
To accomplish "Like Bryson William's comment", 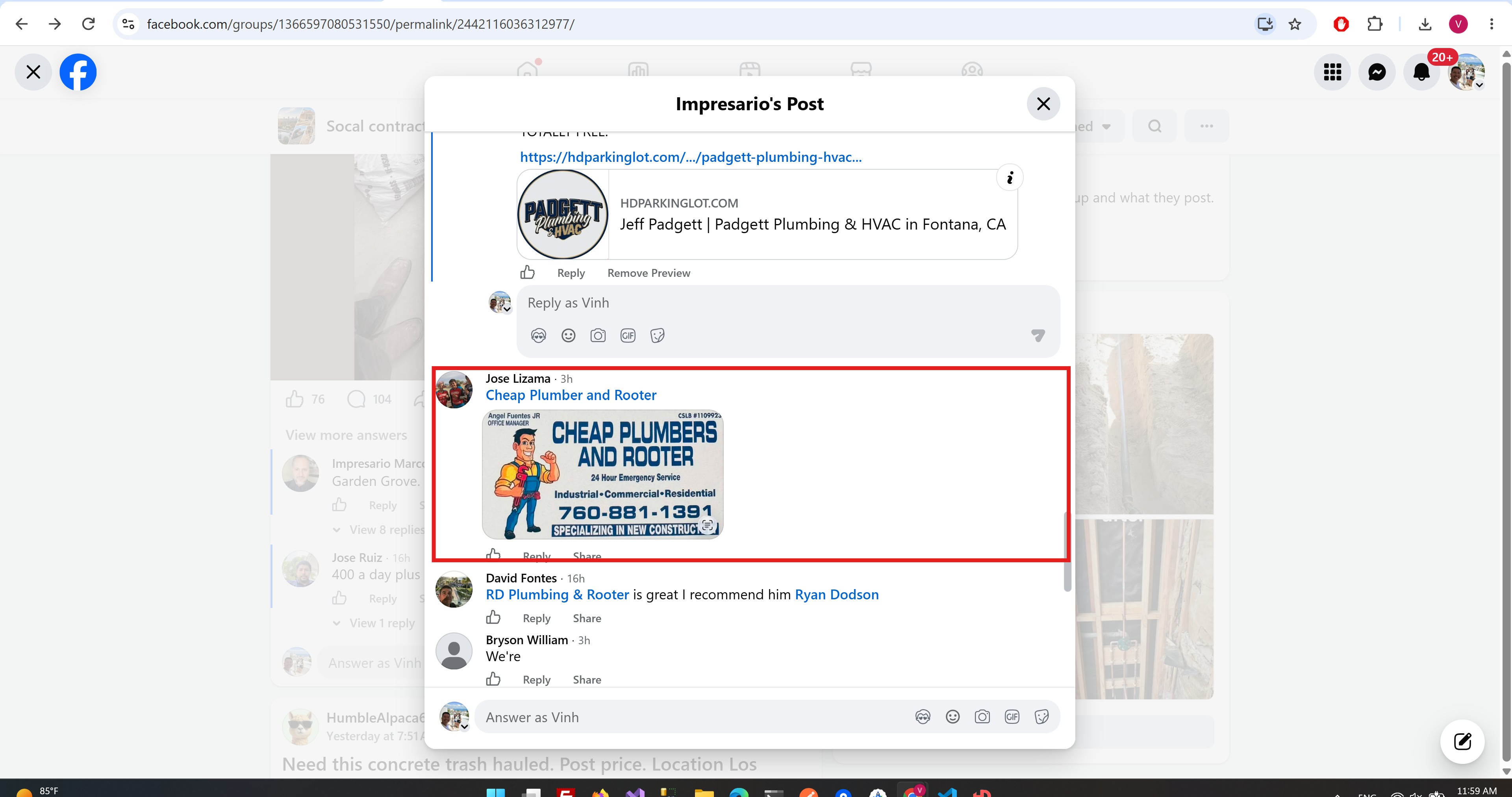I will coord(493,679).
